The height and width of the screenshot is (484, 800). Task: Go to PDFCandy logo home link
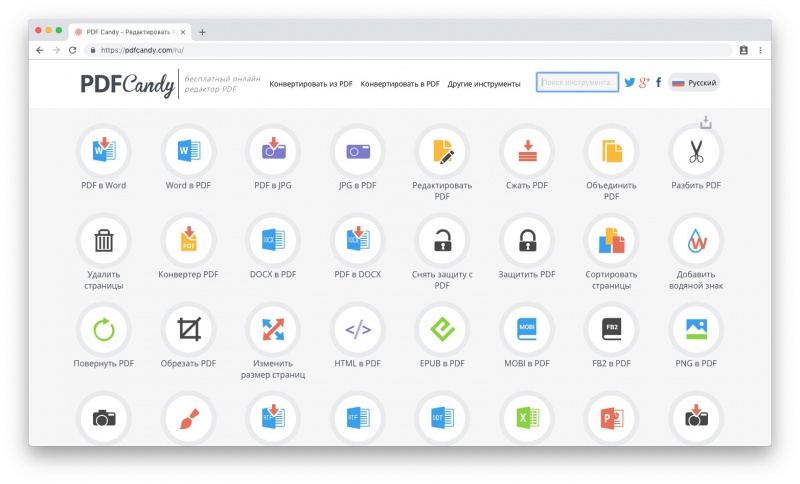(x=128, y=84)
